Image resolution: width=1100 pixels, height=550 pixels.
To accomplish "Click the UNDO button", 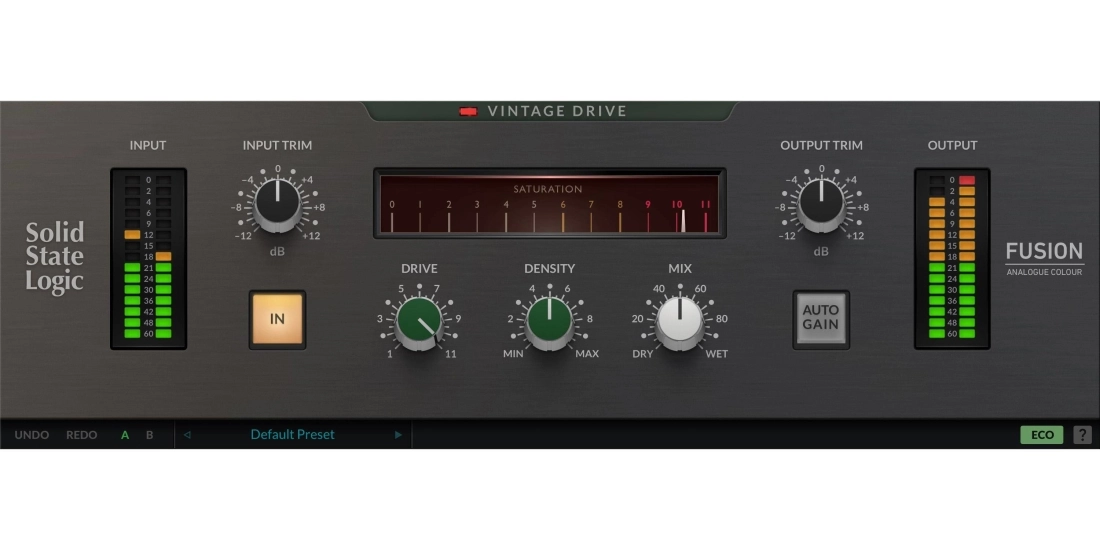I will [x=32, y=435].
